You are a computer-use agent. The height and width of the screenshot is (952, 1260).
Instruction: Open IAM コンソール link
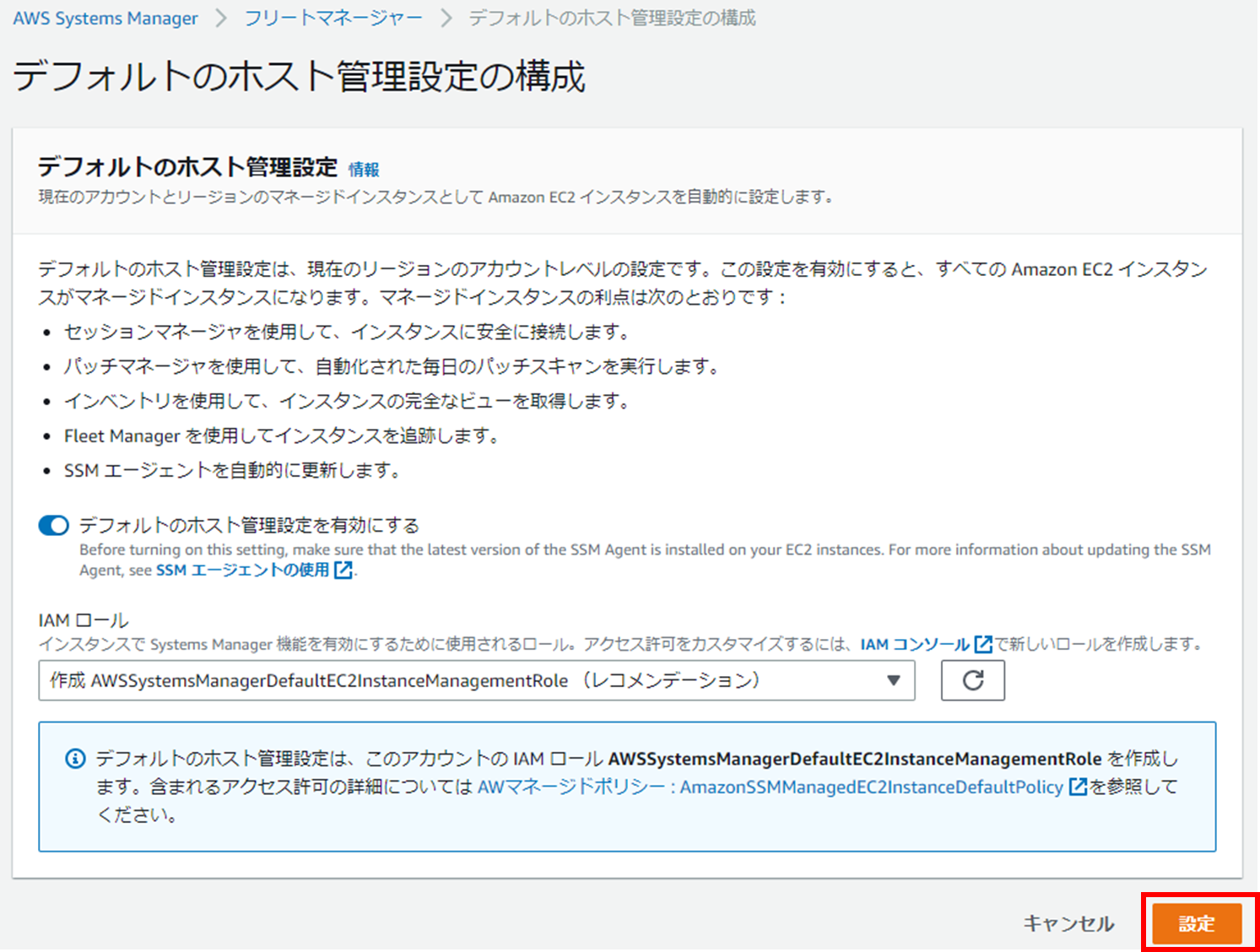tap(915, 645)
